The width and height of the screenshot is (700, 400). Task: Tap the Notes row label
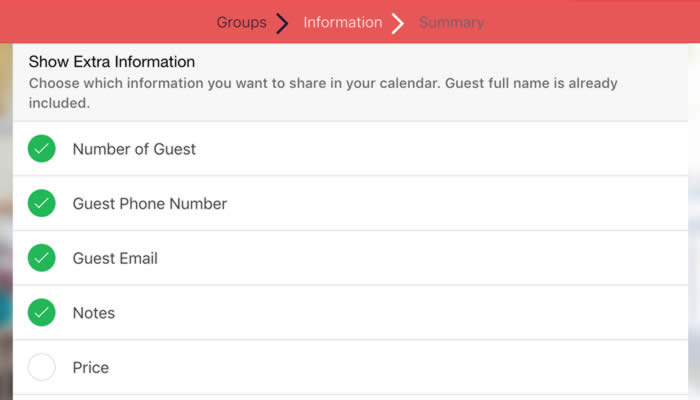(x=94, y=313)
